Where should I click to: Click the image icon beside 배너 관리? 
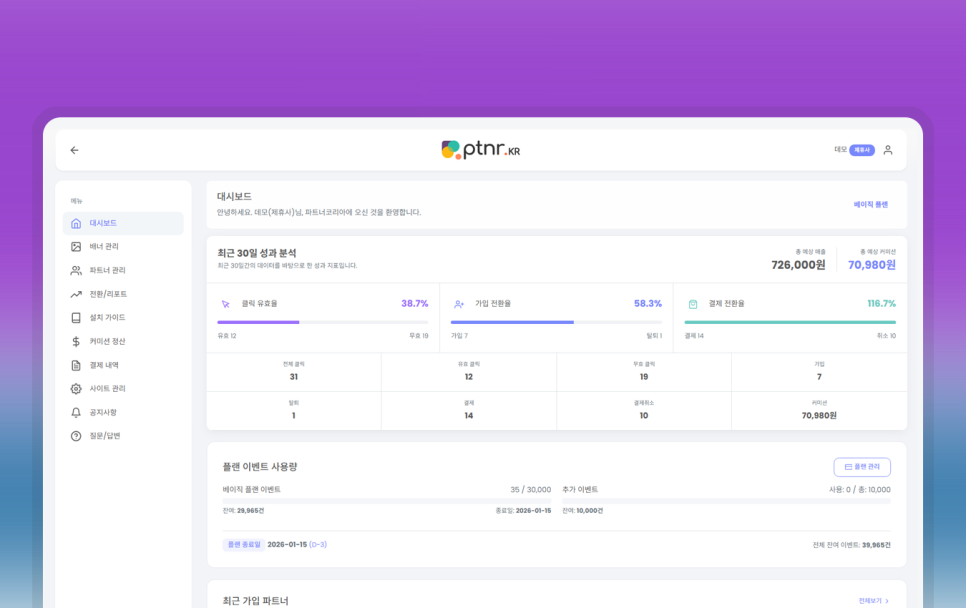76,246
